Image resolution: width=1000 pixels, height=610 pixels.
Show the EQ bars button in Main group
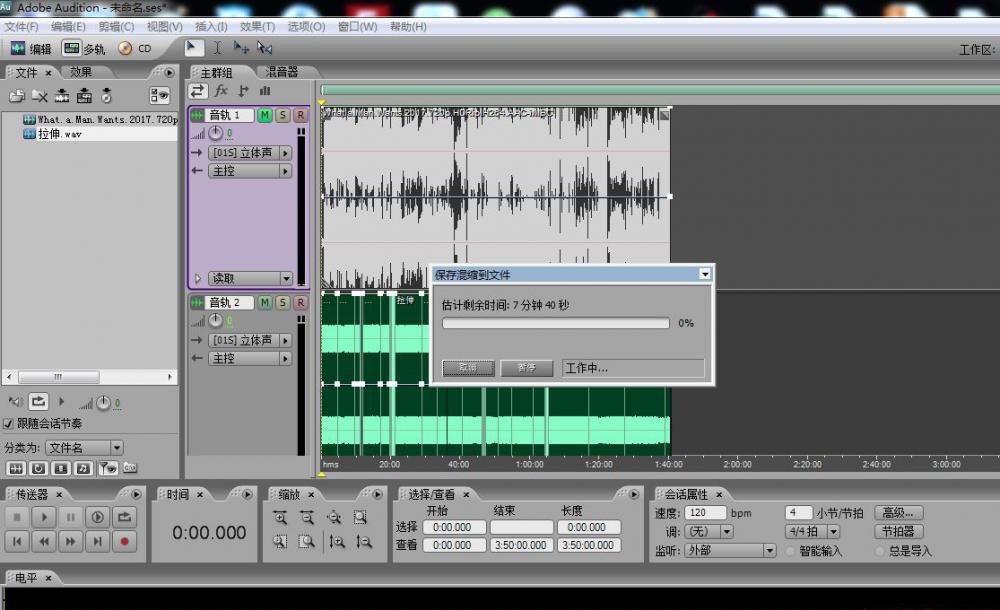click(x=265, y=91)
